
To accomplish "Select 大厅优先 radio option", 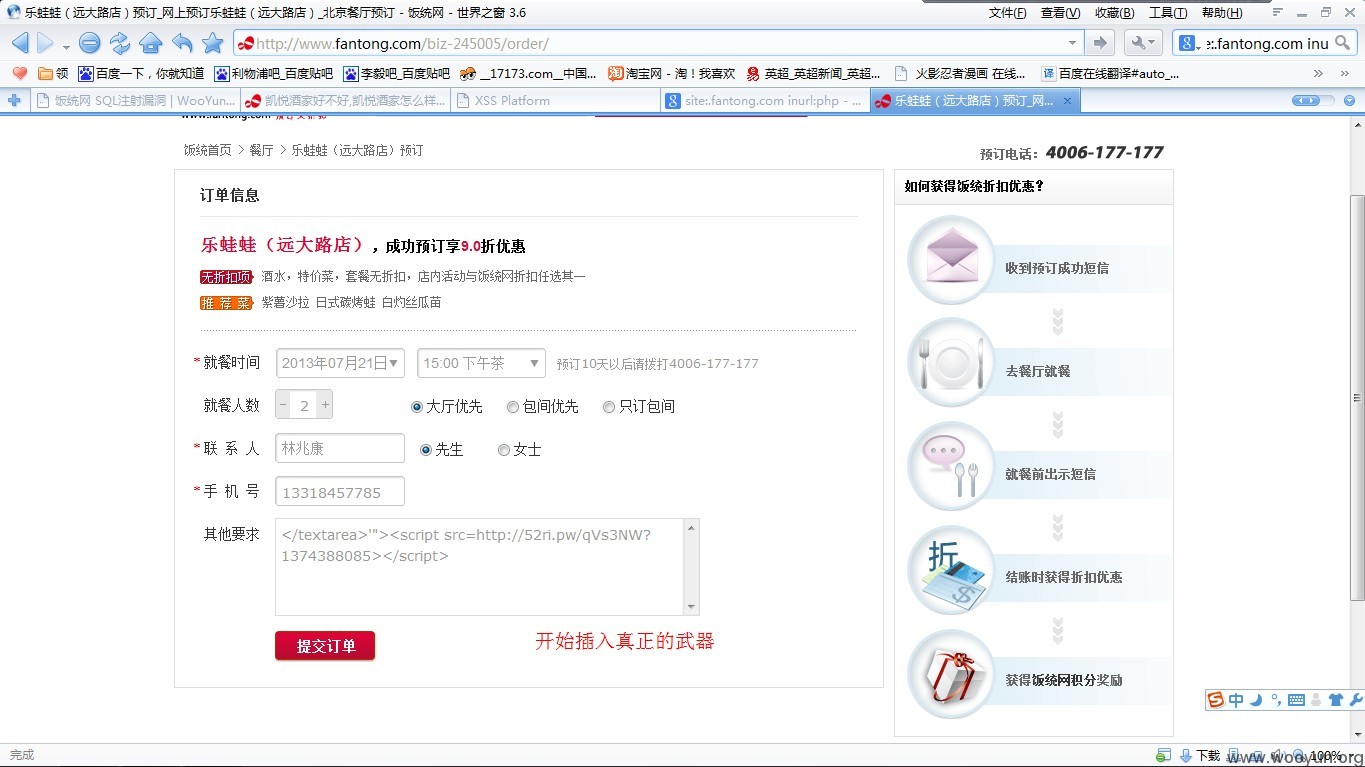I will [x=417, y=407].
